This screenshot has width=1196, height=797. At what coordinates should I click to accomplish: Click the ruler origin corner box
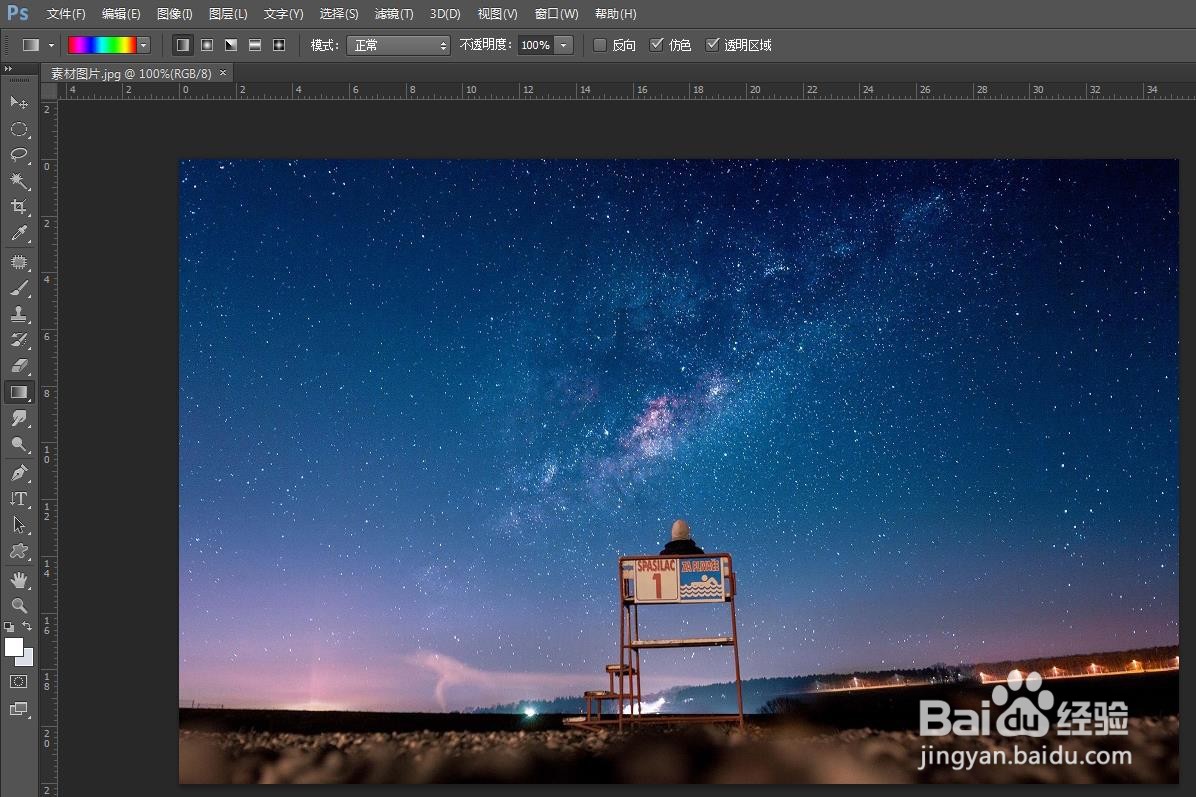click(49, 91)
